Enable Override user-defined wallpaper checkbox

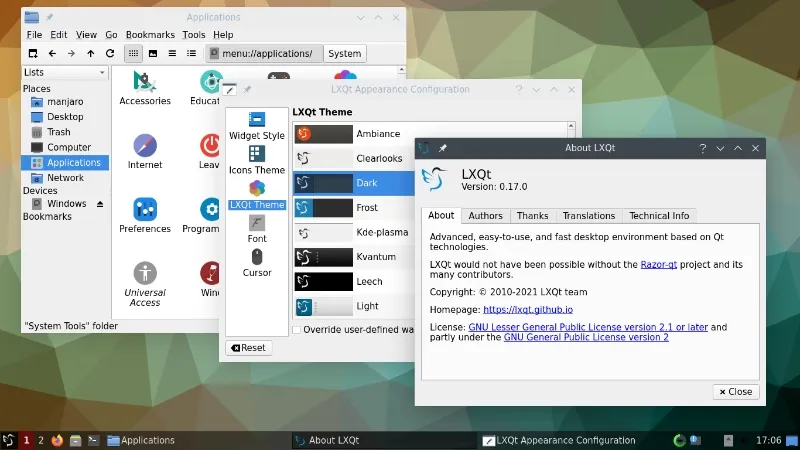coord(296,330)
